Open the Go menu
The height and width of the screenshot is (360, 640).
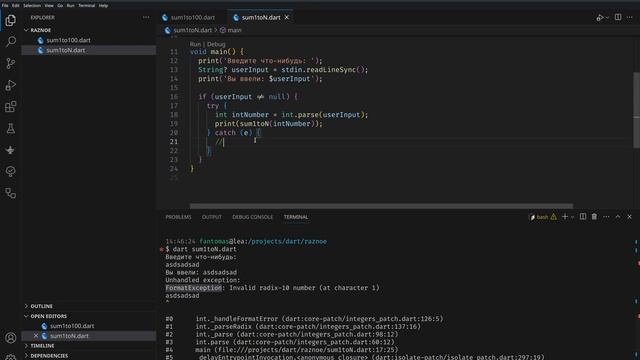tap(60, 6)
